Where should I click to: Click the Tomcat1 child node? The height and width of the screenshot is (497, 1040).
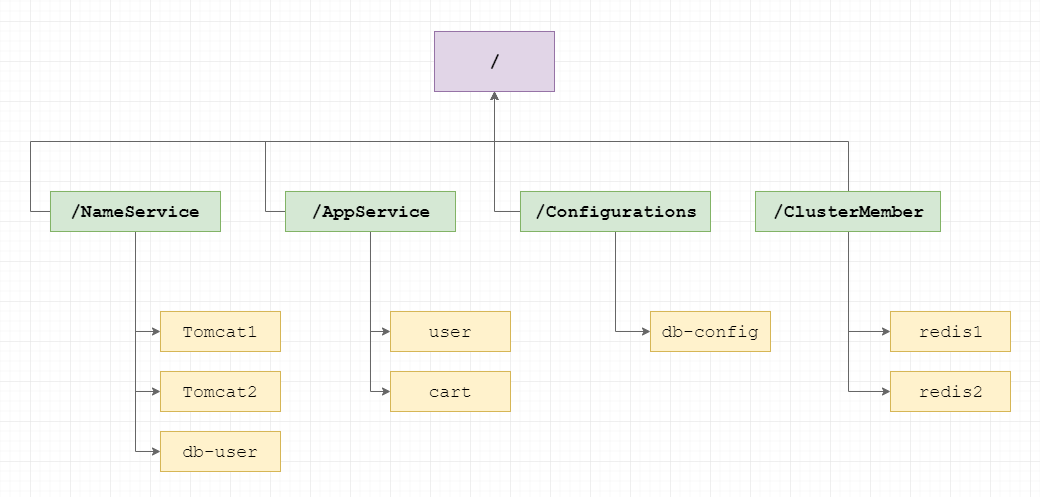220,331
